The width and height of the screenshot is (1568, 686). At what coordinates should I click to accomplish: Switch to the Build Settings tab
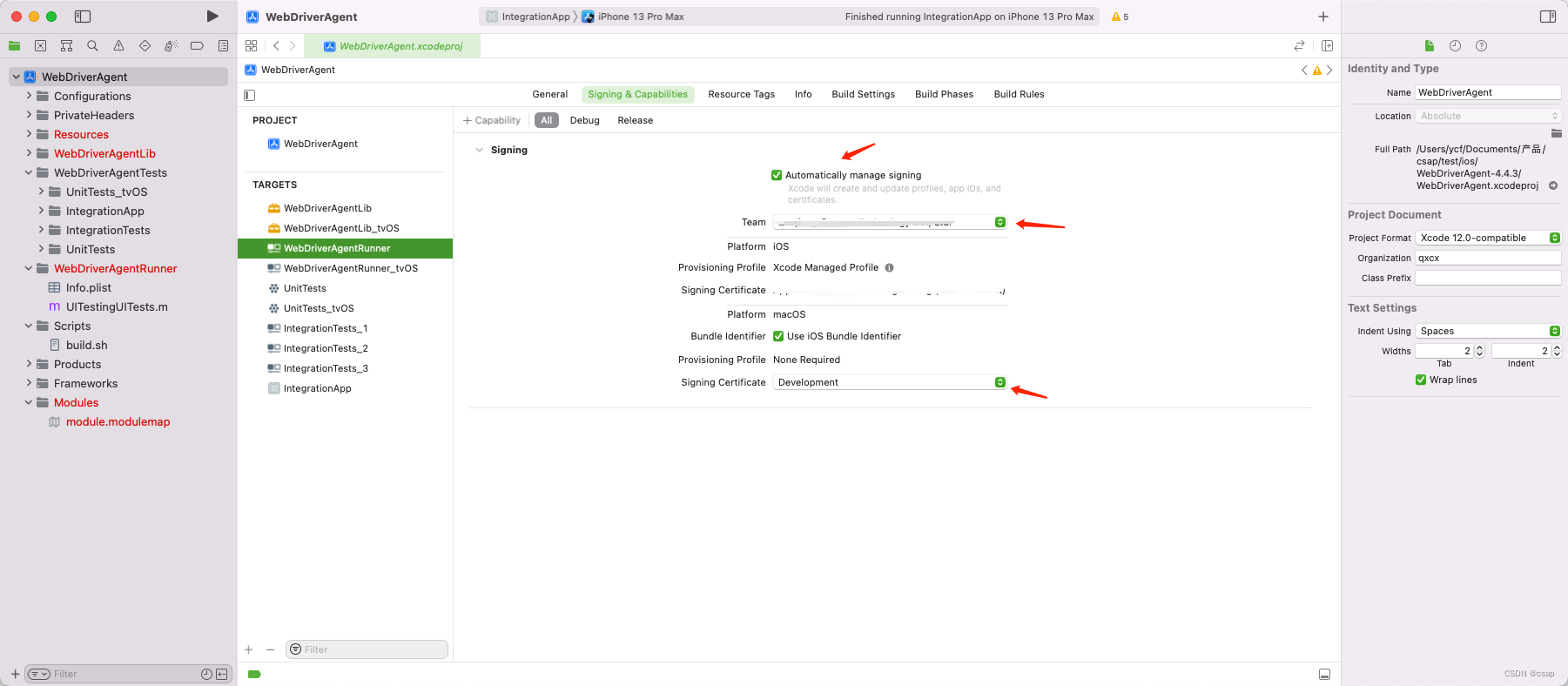pos(863,94)
